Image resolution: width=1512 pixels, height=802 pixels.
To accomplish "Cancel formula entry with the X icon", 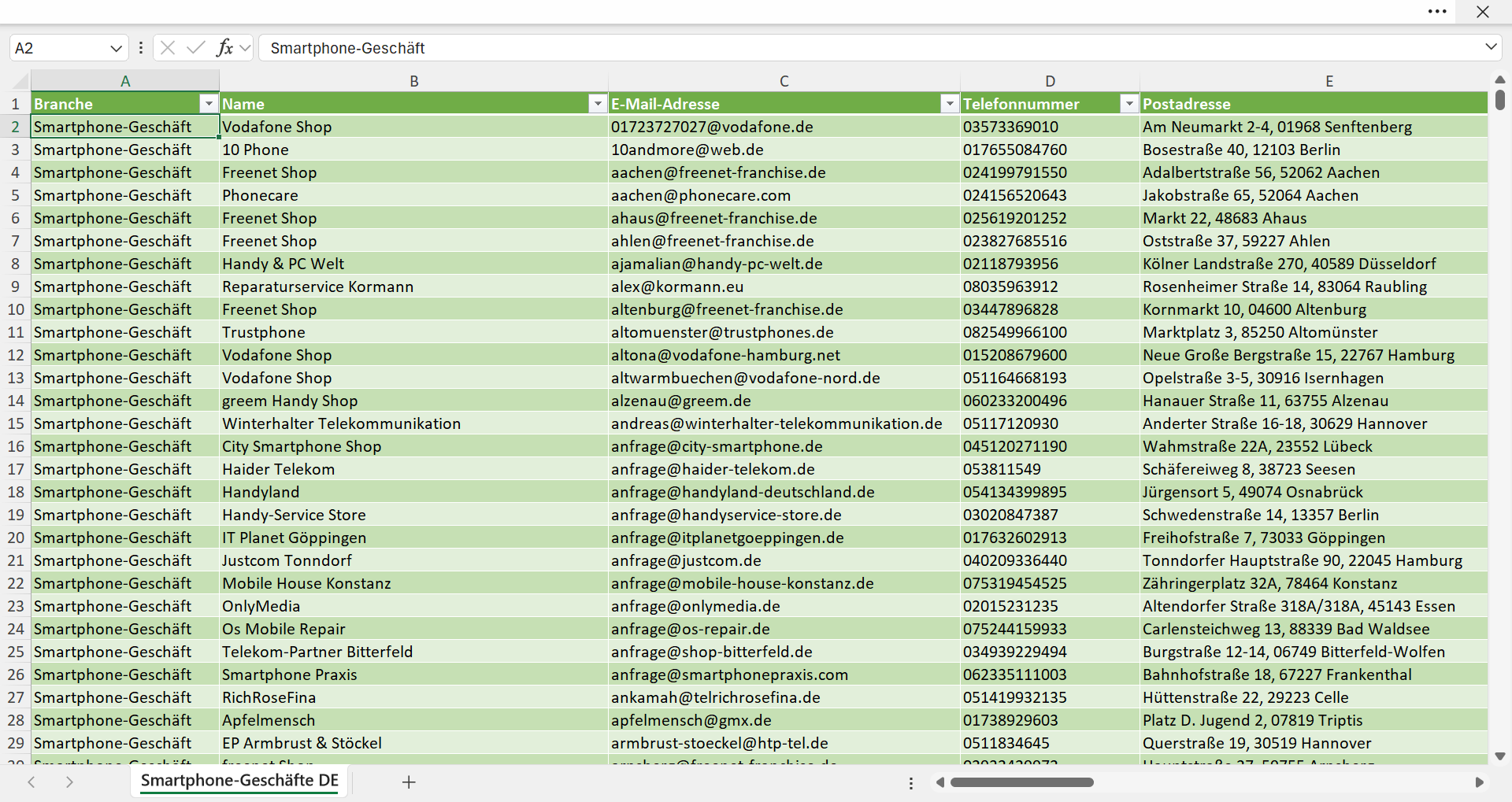I will [x=167, y=48].
